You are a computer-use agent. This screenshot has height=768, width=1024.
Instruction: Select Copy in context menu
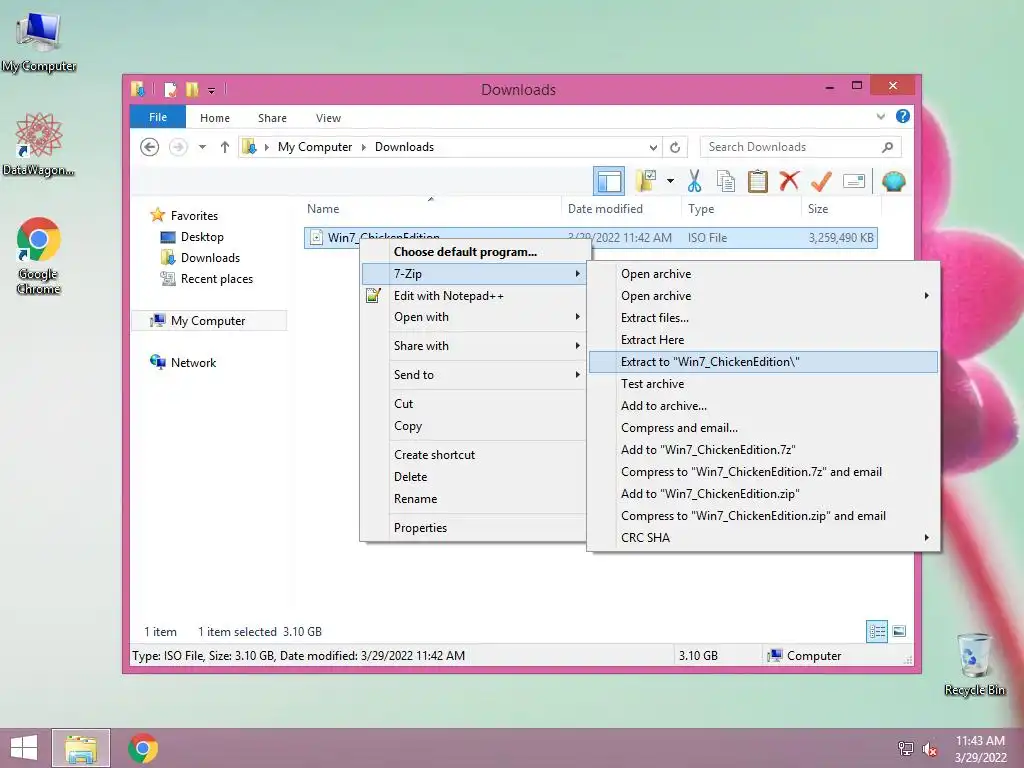474,426
